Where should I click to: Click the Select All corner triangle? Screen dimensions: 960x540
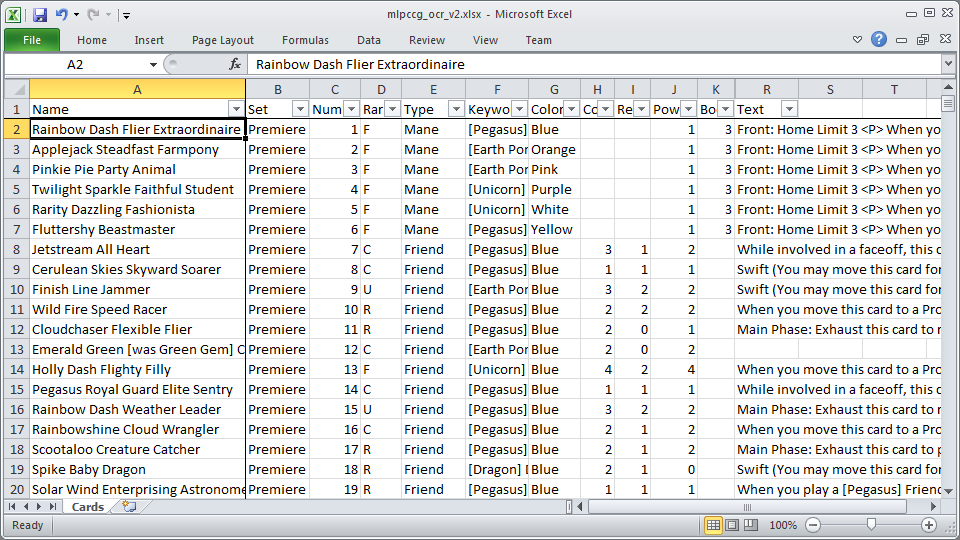tap(15, 89)
